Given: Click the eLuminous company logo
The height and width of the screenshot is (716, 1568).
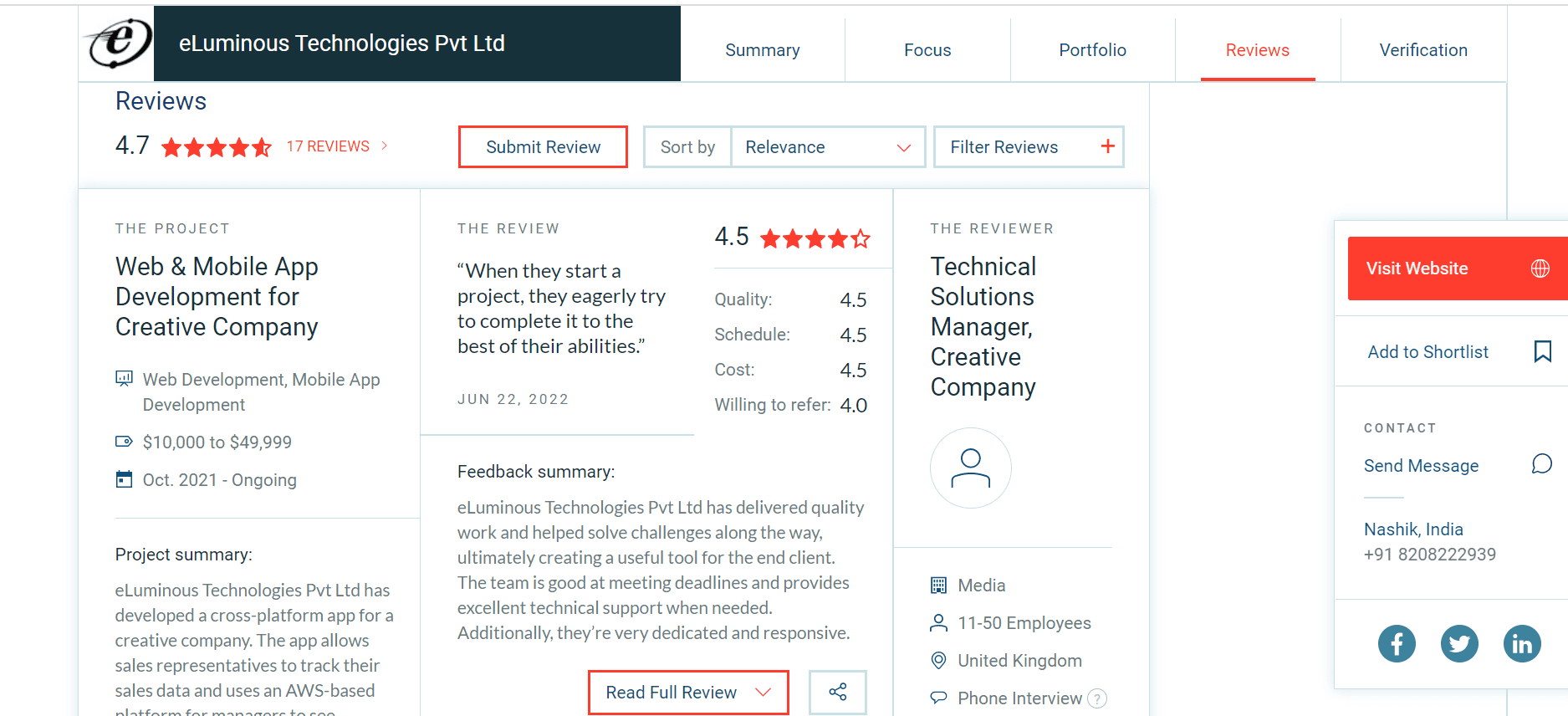Looking at the screenshot, I should tap(118, 43).
